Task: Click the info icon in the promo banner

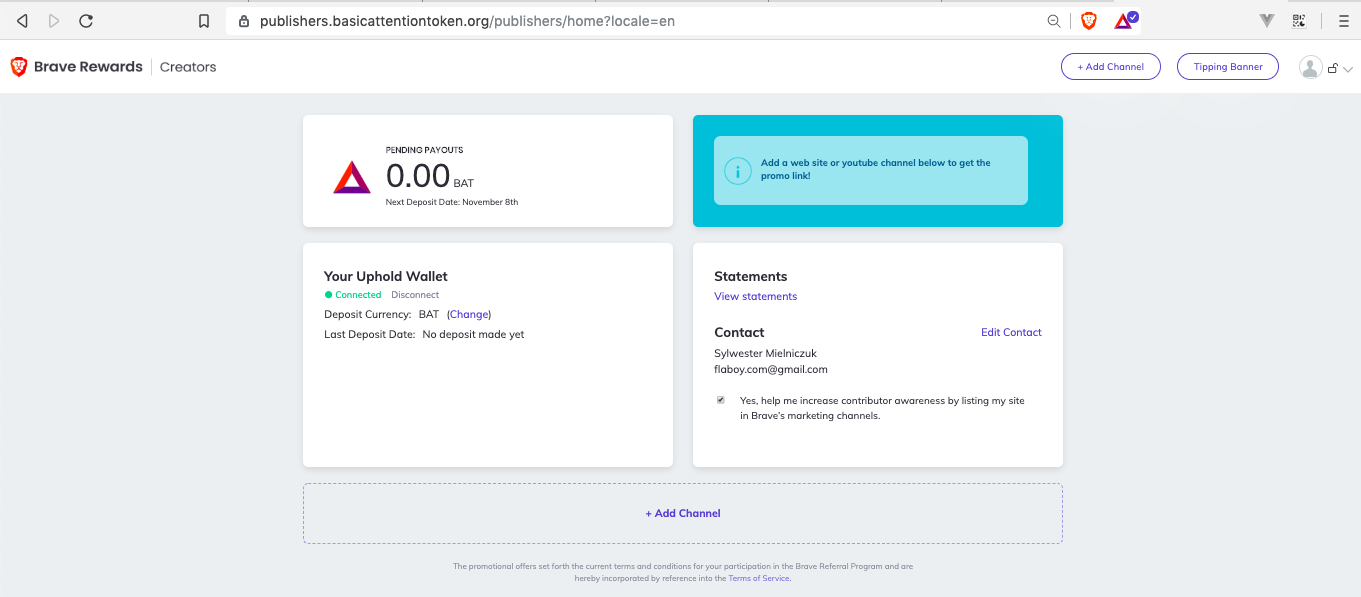Action: point(738,171)
